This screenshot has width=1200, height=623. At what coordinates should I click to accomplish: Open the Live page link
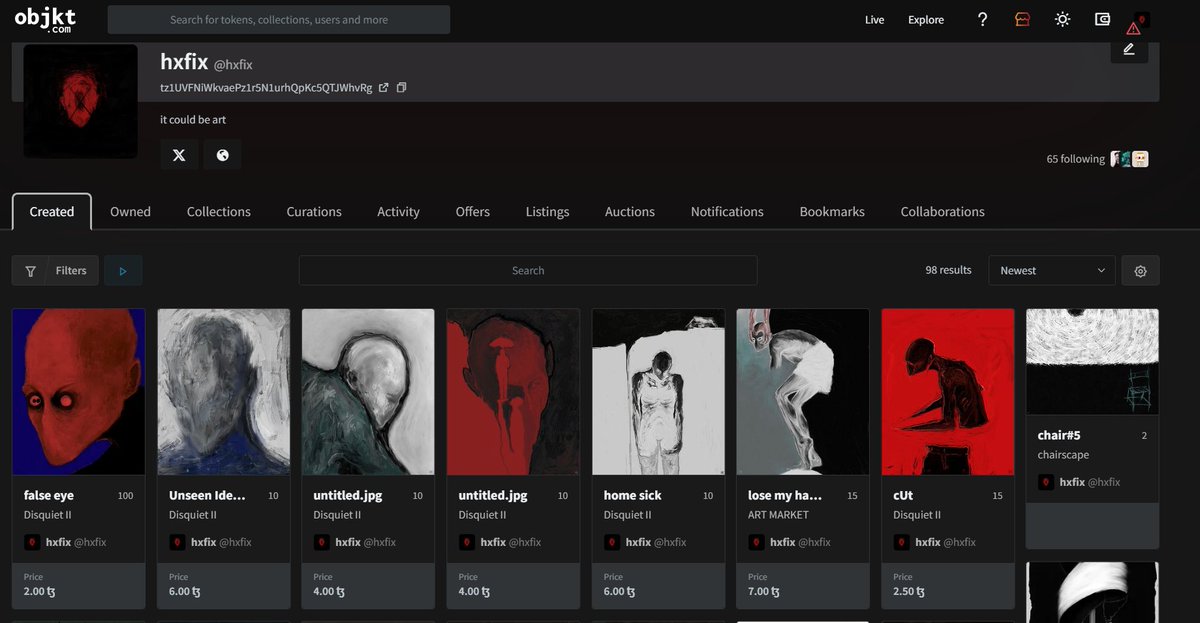pyautogui.click(x=874, y=19)
